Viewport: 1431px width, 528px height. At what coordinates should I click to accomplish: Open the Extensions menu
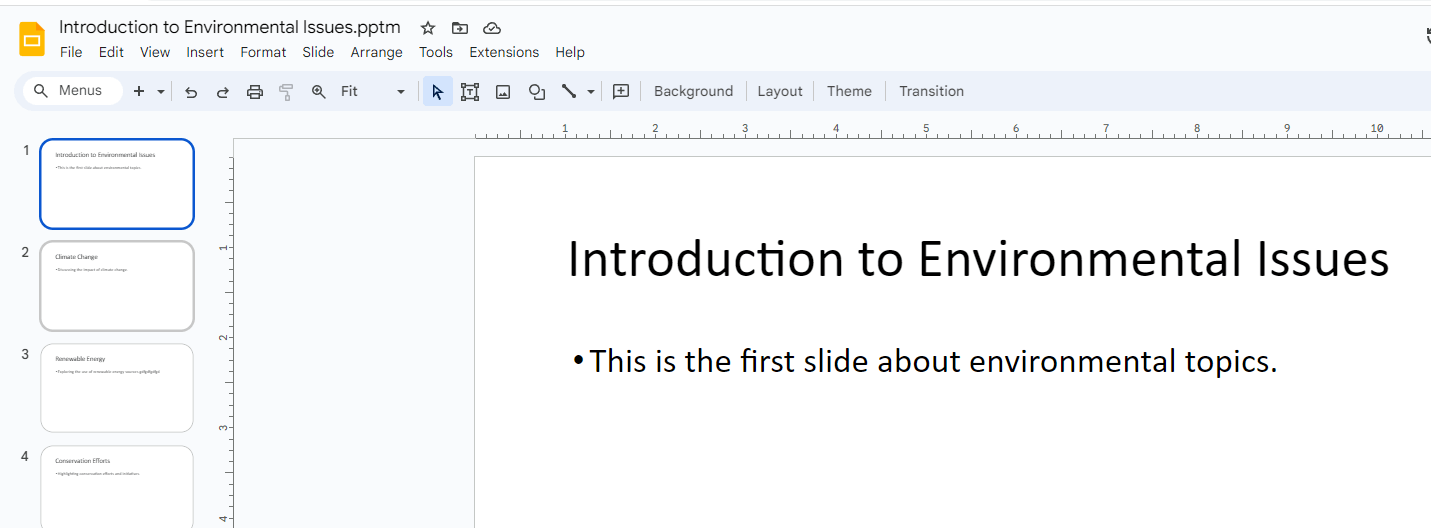coord(504,52)
